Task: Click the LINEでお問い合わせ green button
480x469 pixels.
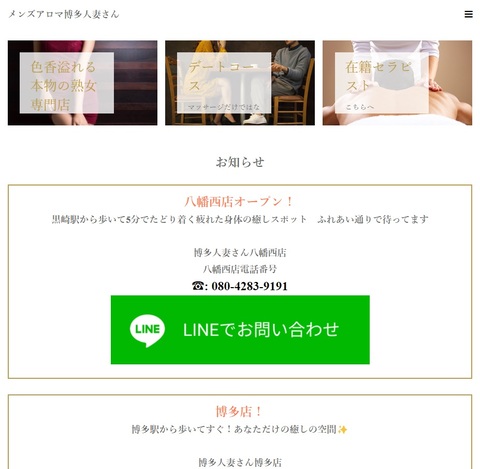Action: coord(240,330)
